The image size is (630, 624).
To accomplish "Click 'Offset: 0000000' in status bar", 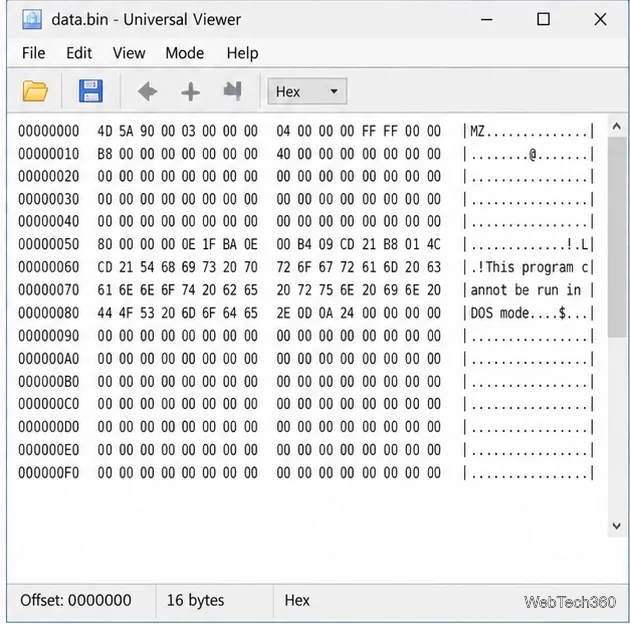I will [x=76, y=600].
